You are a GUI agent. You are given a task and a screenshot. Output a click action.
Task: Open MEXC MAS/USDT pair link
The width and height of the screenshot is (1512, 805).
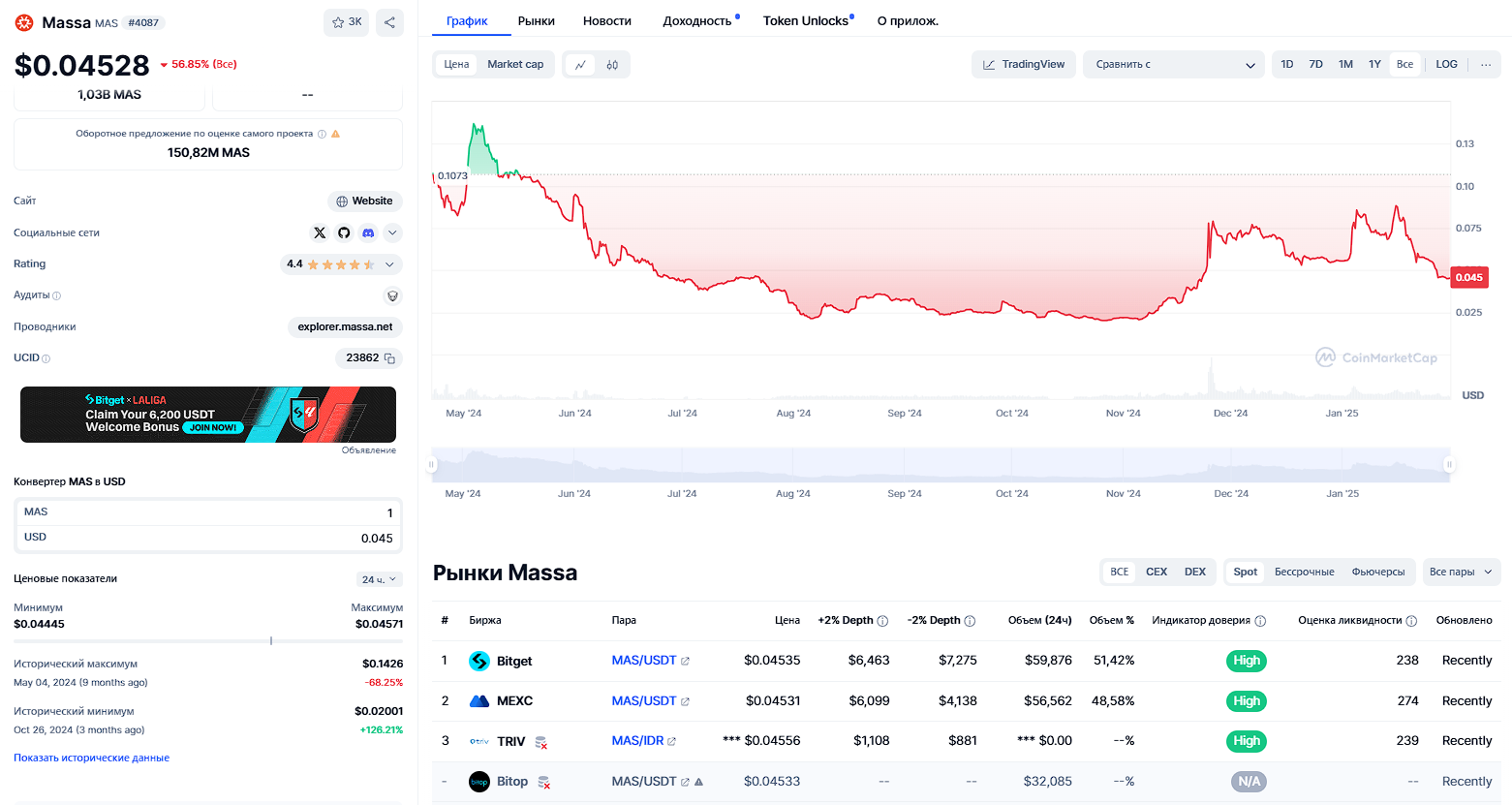tap(644, 701)
